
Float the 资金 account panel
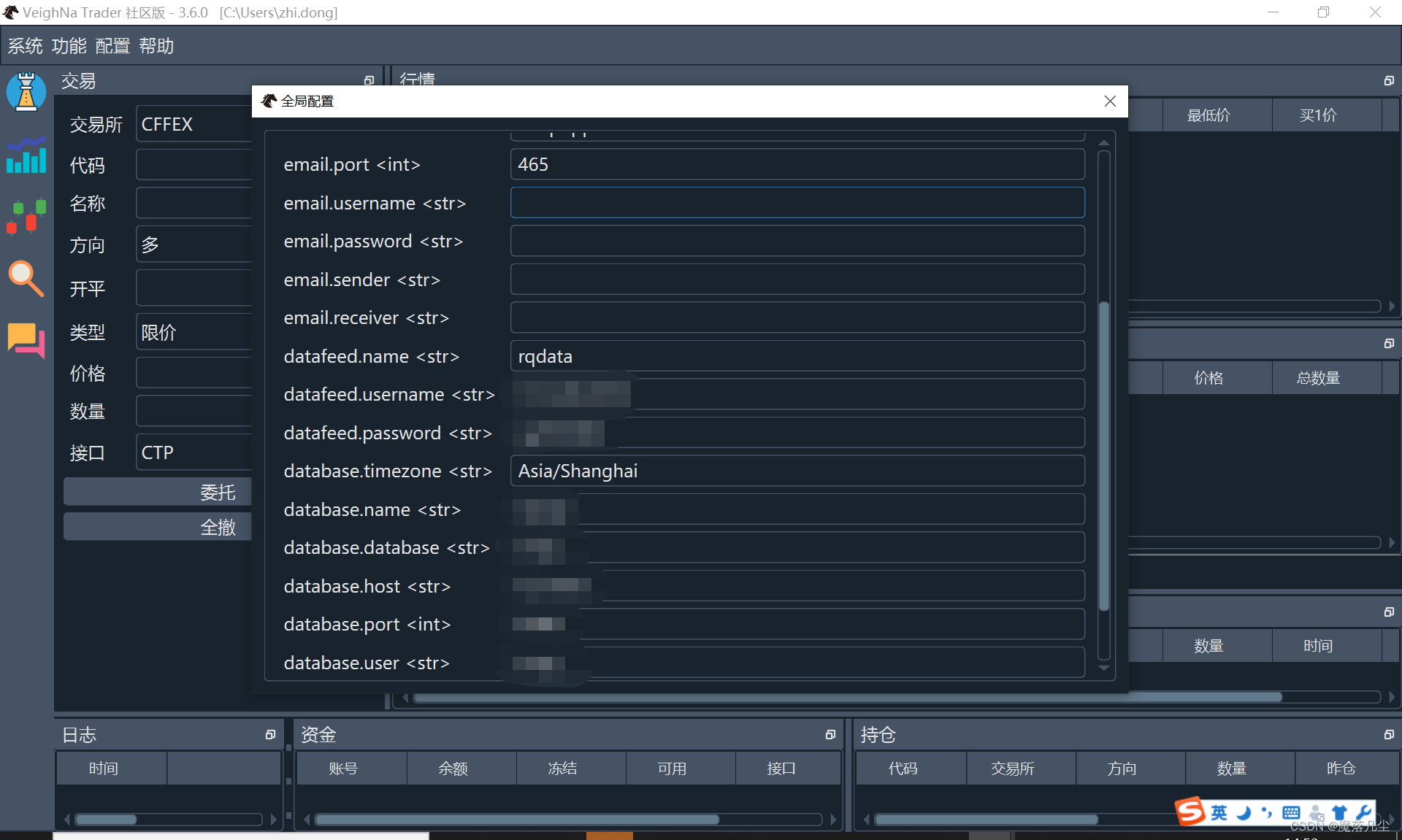tap(830, 735)
